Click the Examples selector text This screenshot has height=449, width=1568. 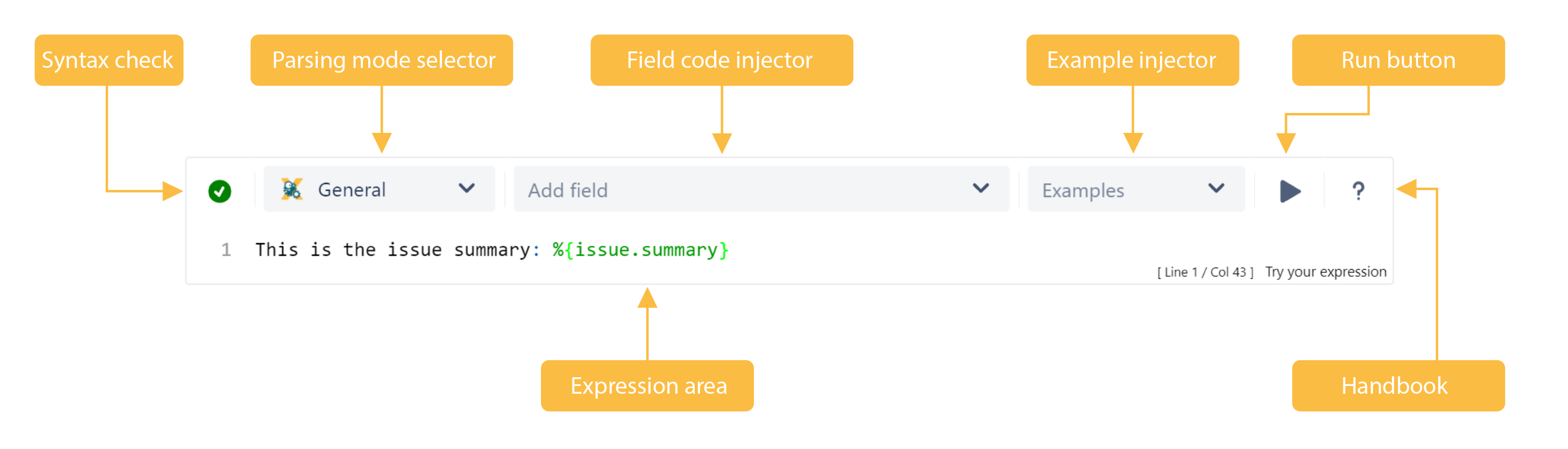tap(1083, 191)
